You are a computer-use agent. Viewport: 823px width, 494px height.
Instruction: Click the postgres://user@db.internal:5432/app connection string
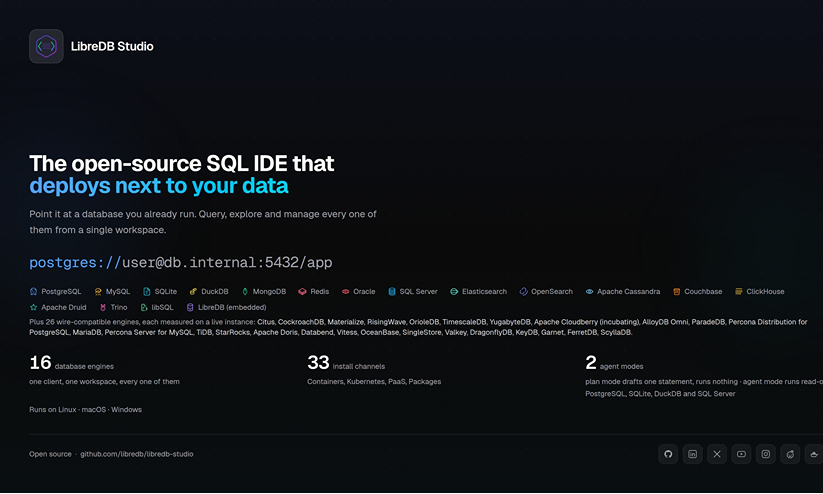coord(181,262)
